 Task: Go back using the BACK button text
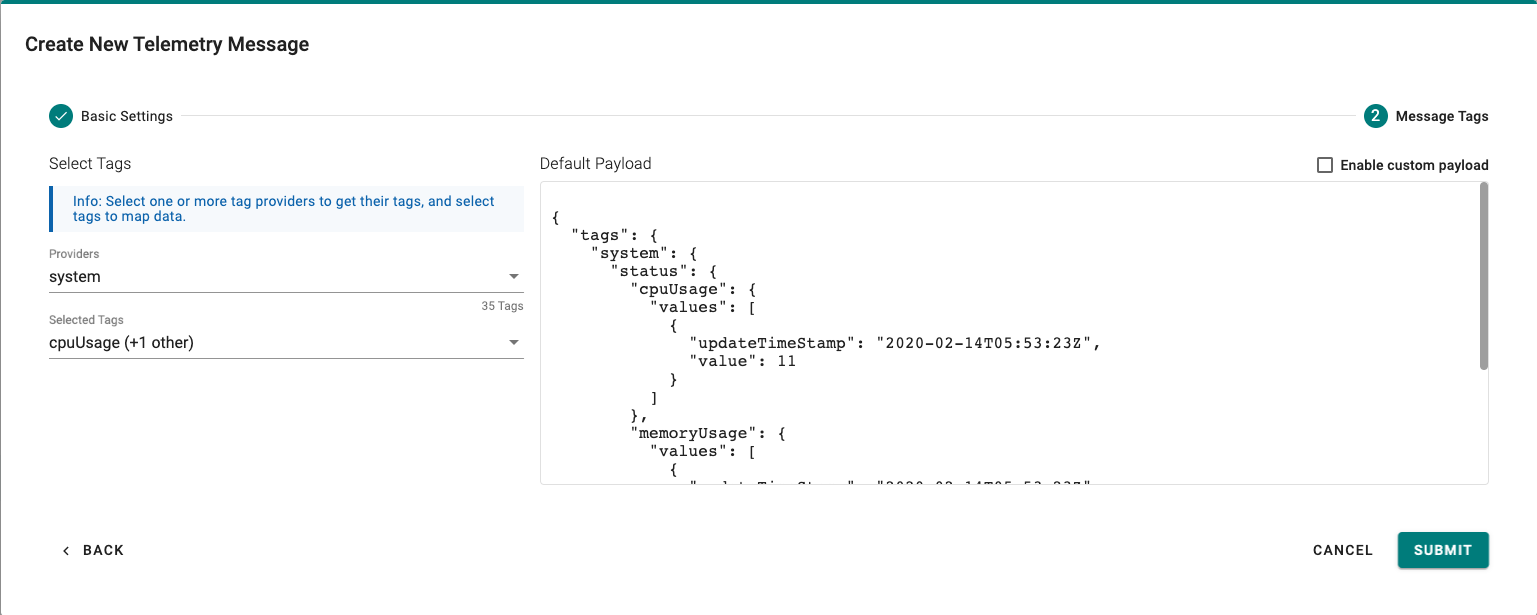(x=103, y=550)
